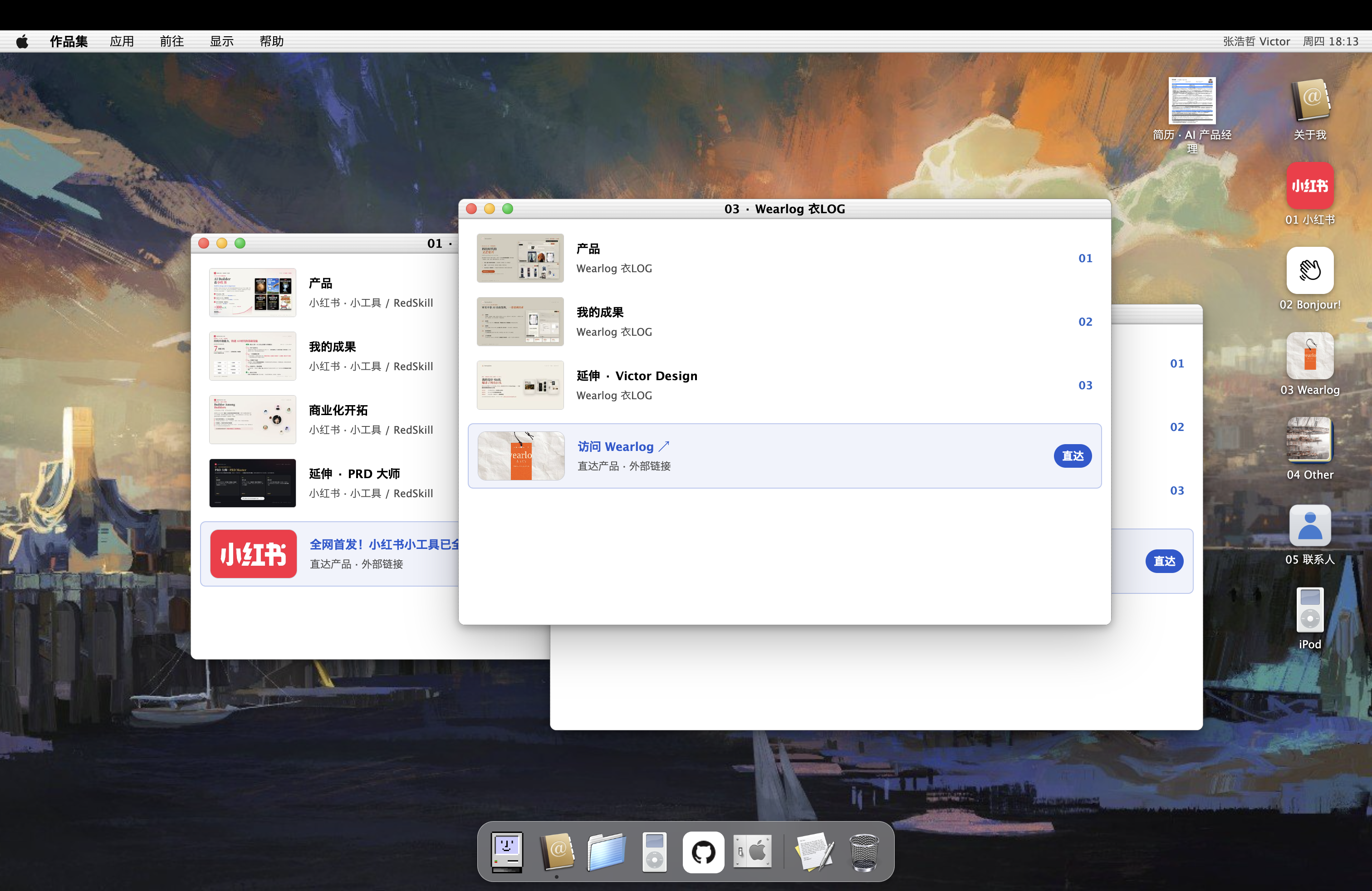Open System Preferences icon in Dock
Screen dimensions: 1372x891
point(753,851)
